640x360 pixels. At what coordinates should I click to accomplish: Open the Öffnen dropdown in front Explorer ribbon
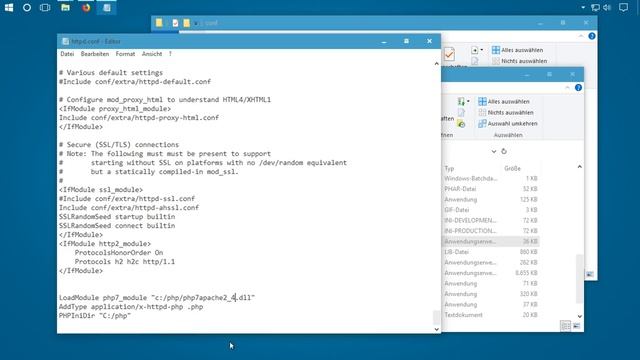coord(463,101)
